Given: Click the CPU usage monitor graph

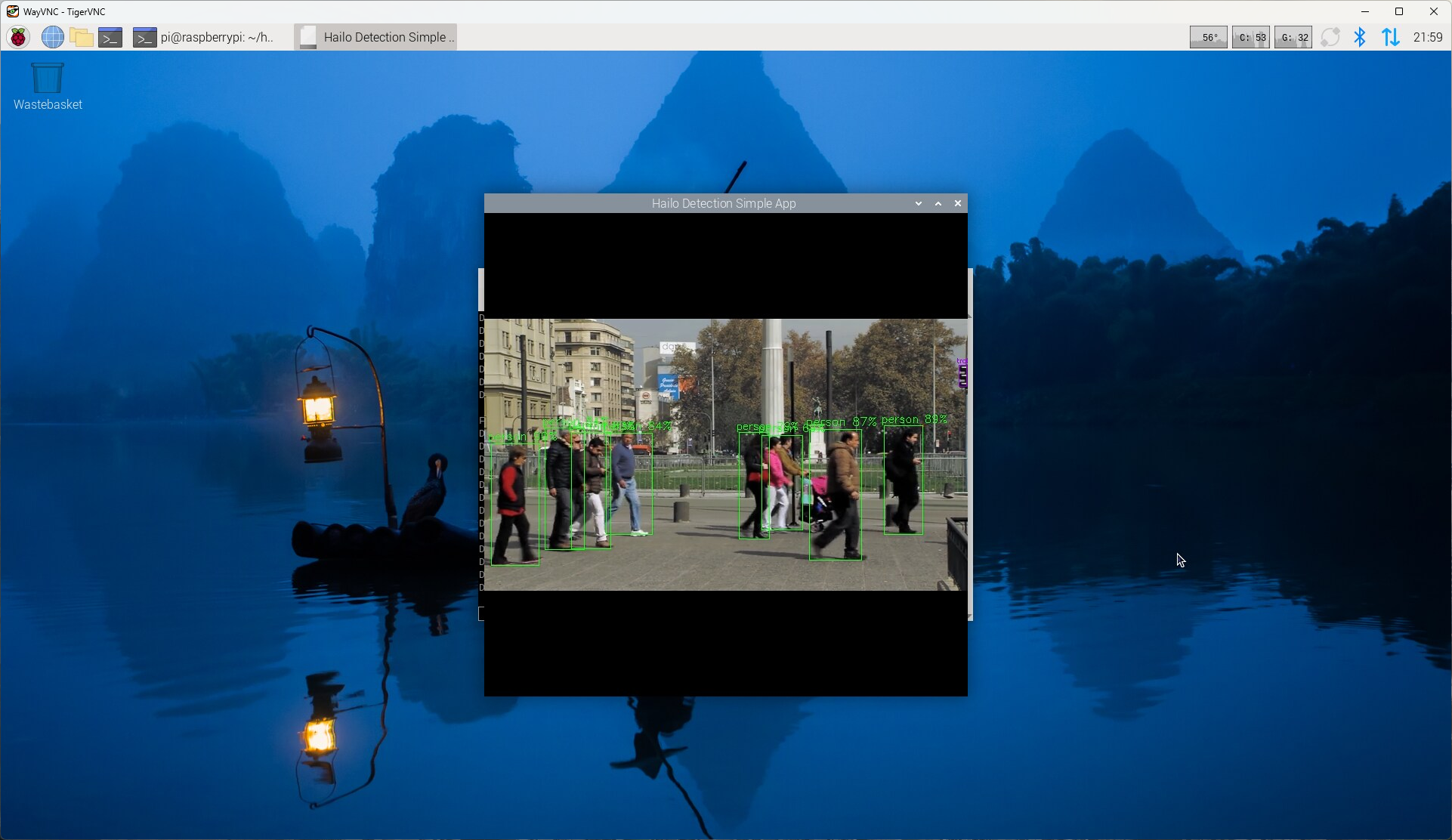Looking at the screenshot, I should tap(1250, 37).
